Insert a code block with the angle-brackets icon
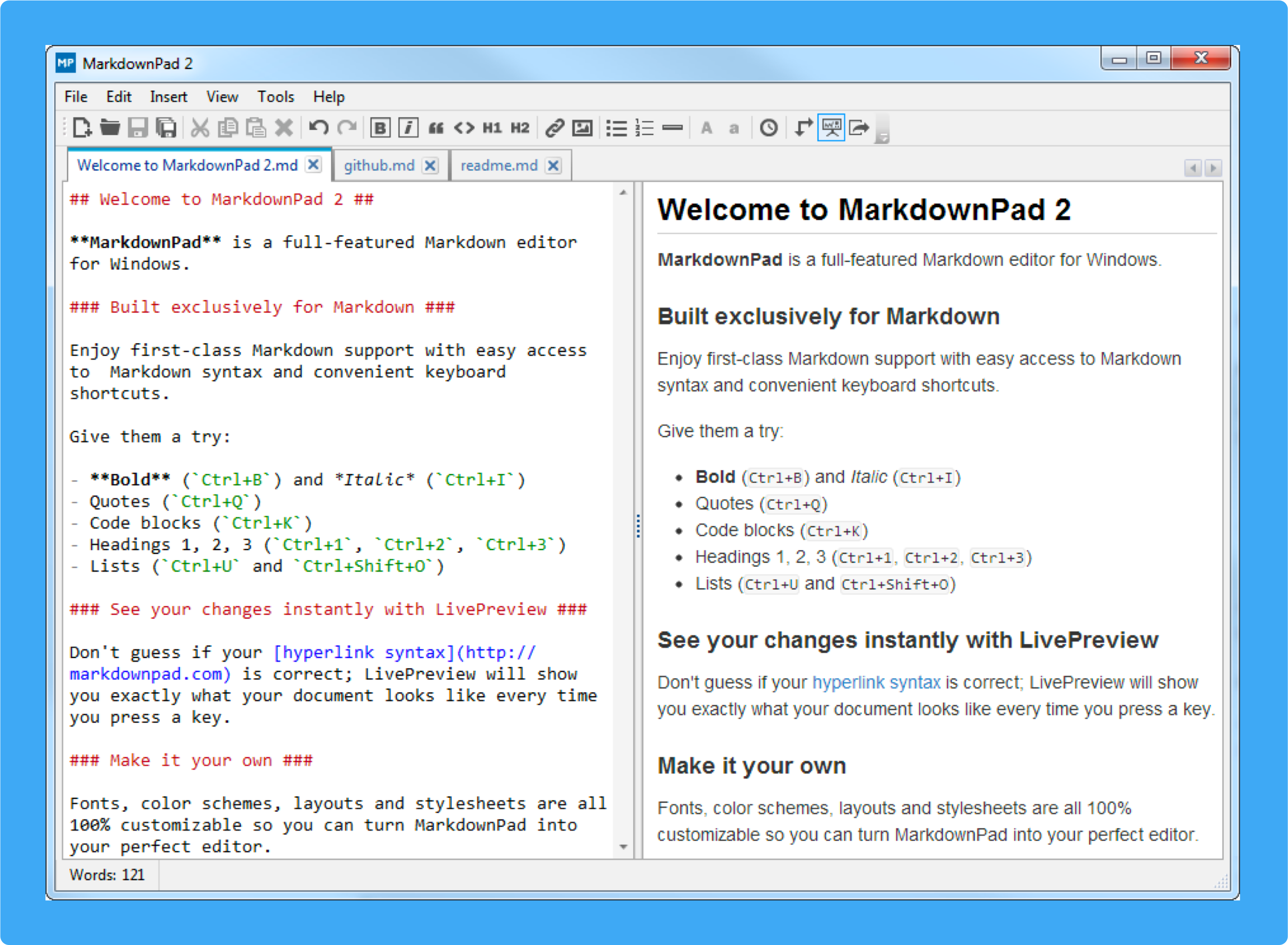This screenshot has width=1288, height=945. (464, 128)
